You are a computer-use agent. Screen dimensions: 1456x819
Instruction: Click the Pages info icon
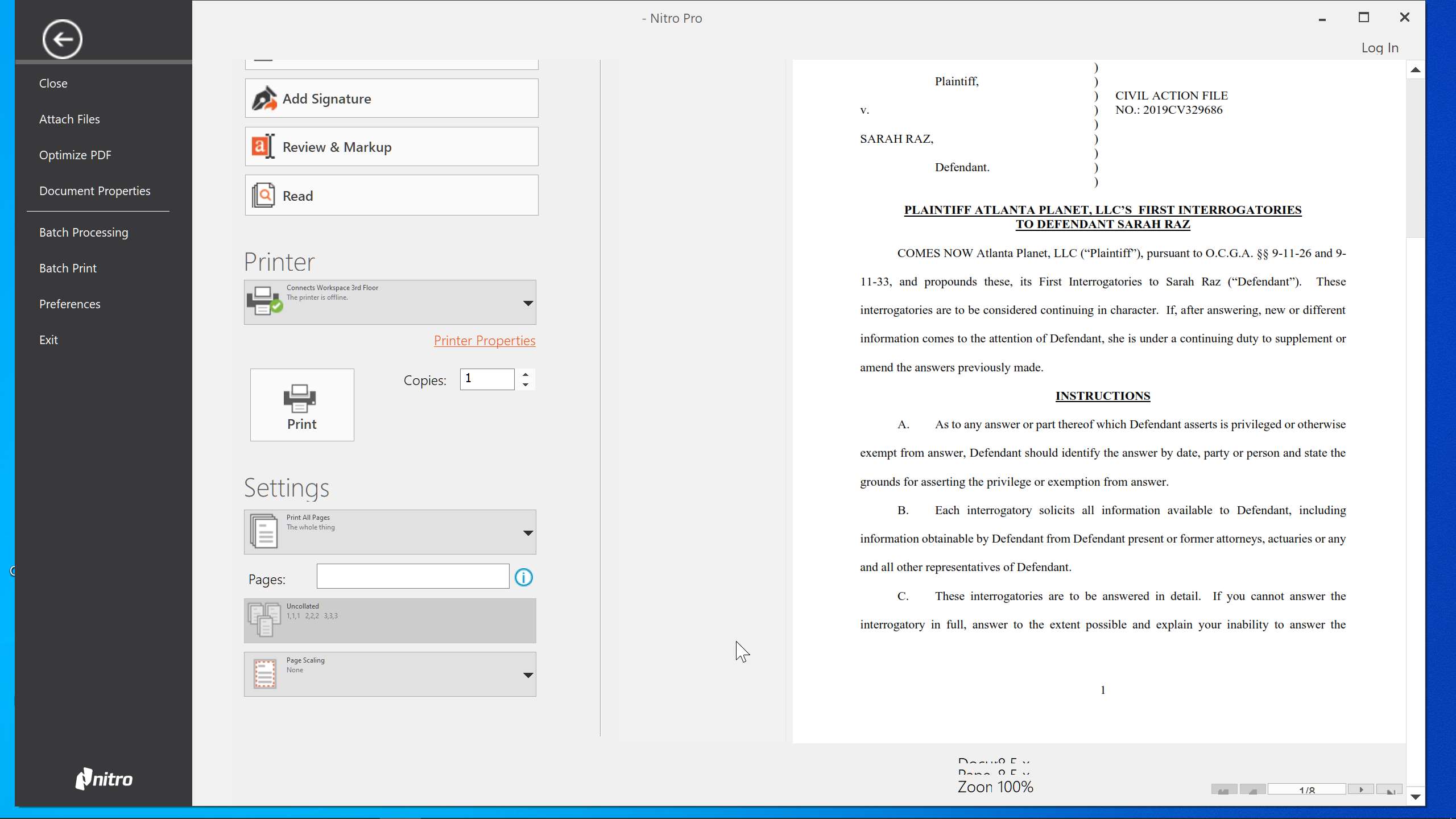pyautogui.click(x=523, y=577)
